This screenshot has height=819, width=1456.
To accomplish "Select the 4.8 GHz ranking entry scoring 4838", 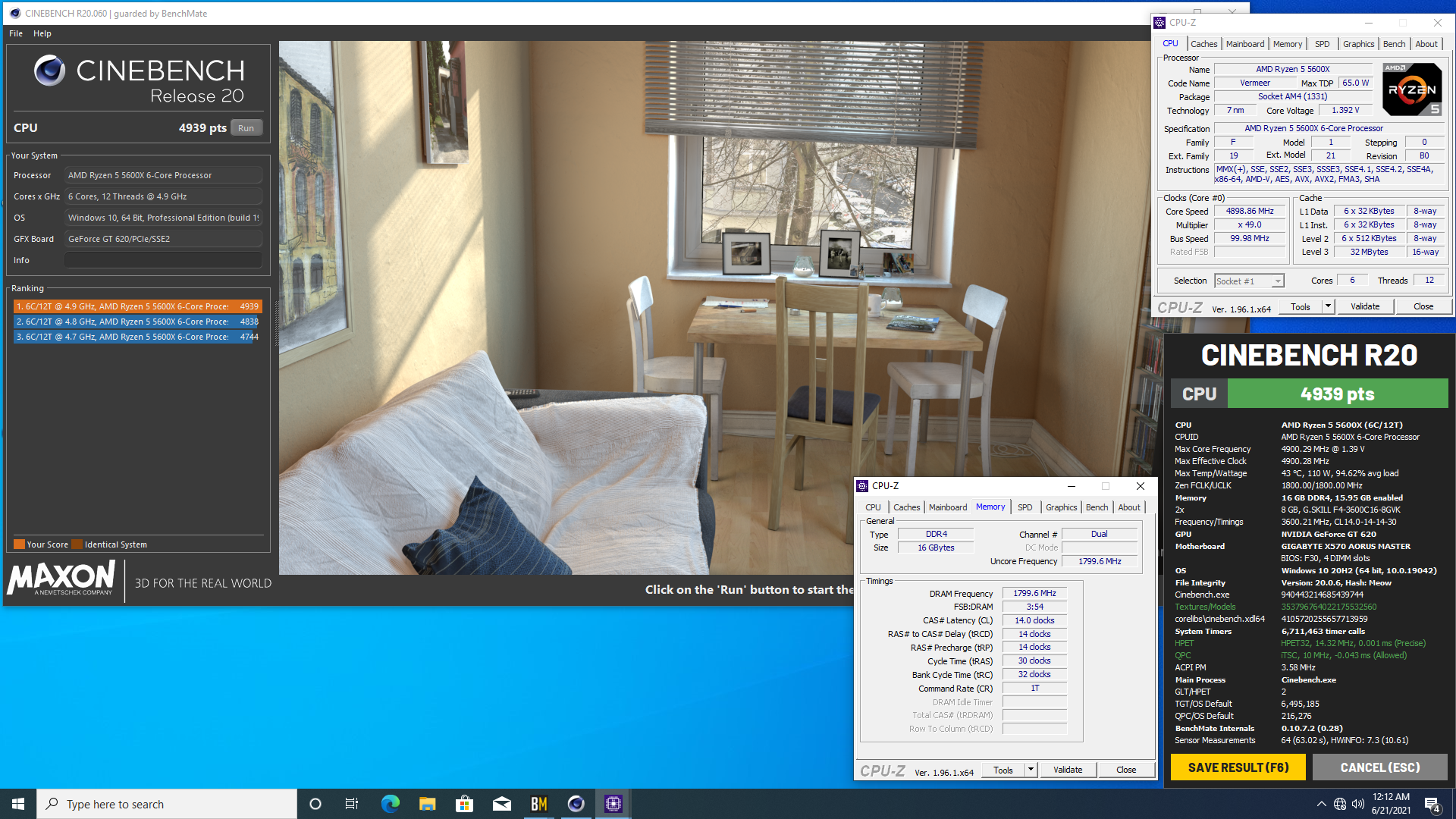I will pyautogui.click(x=137, y=322).
